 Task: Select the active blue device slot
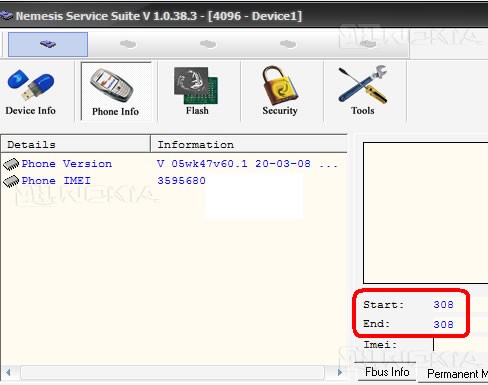pyautogui.click(x=48, y=44)
